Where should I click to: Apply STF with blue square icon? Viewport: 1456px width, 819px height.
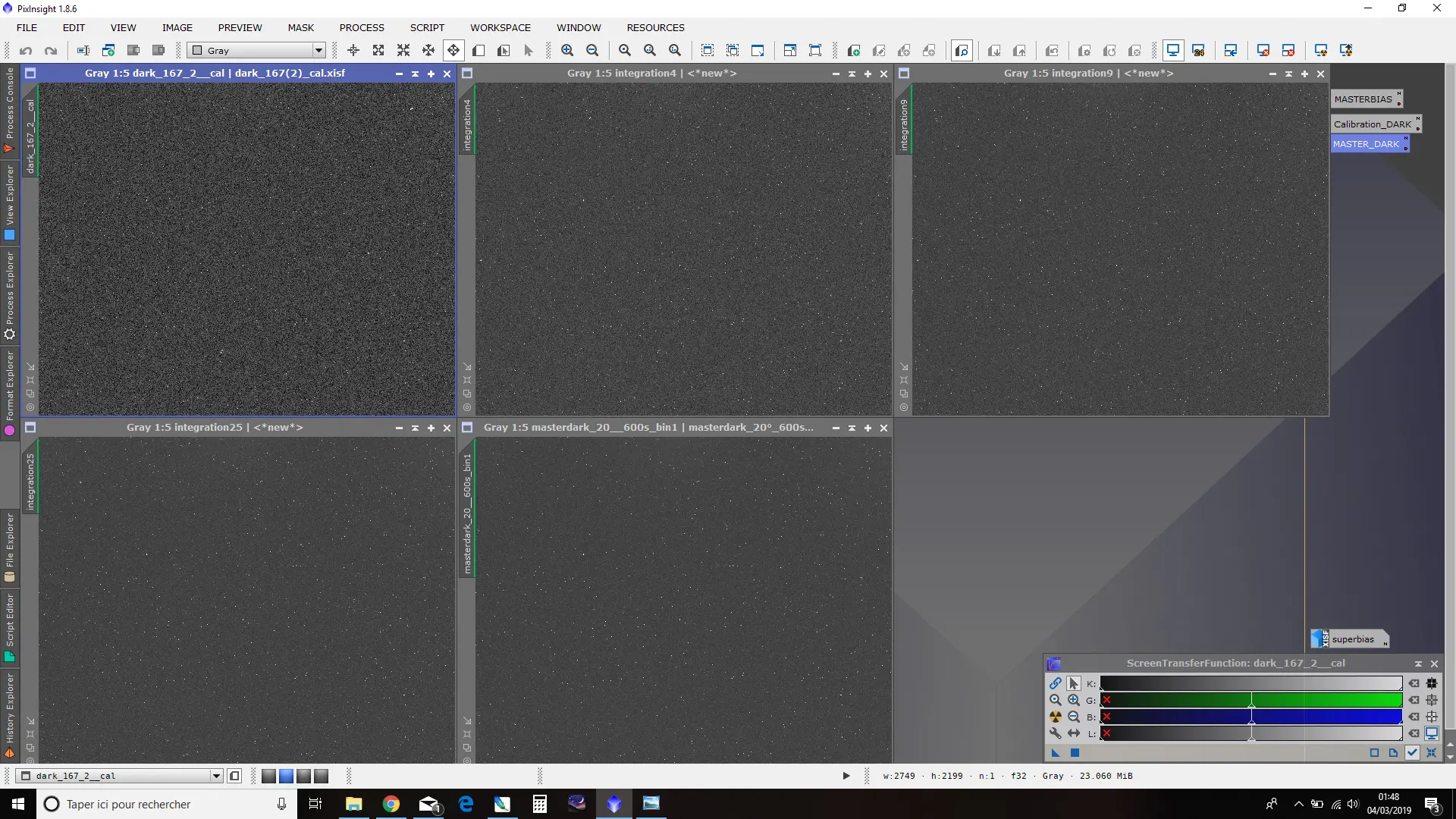pyautogui.click(x=1075, y=753)
